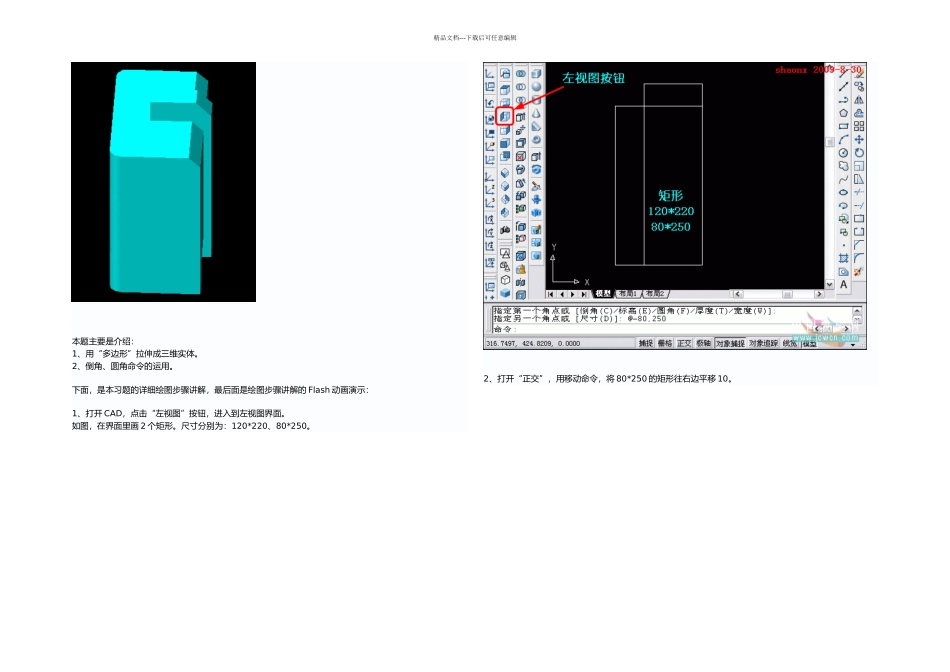The width and height of the screenshot is (950, 672).
Task: Select the Ellipse draw tool
Action: click(843, 192)
